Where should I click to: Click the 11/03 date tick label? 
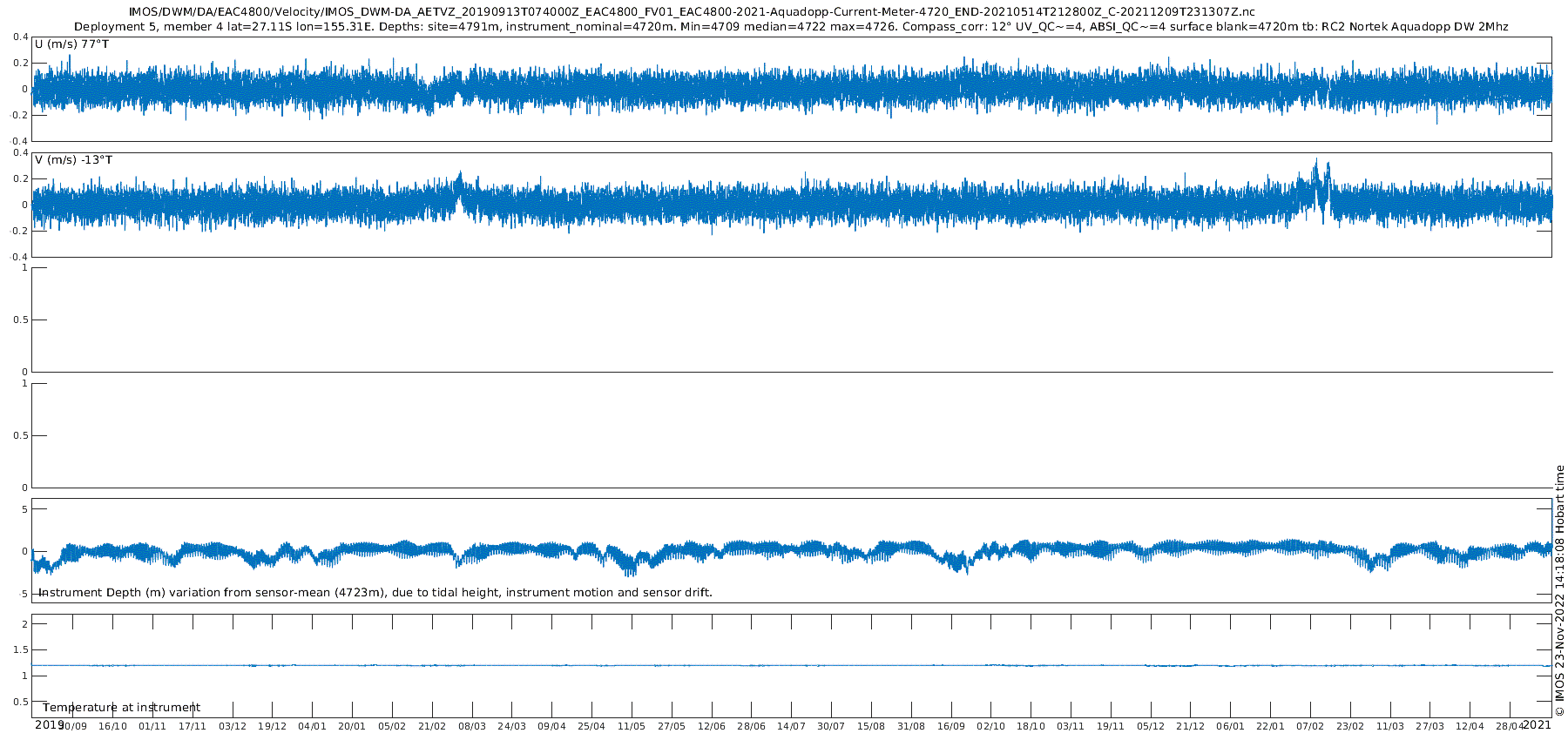1390,726
